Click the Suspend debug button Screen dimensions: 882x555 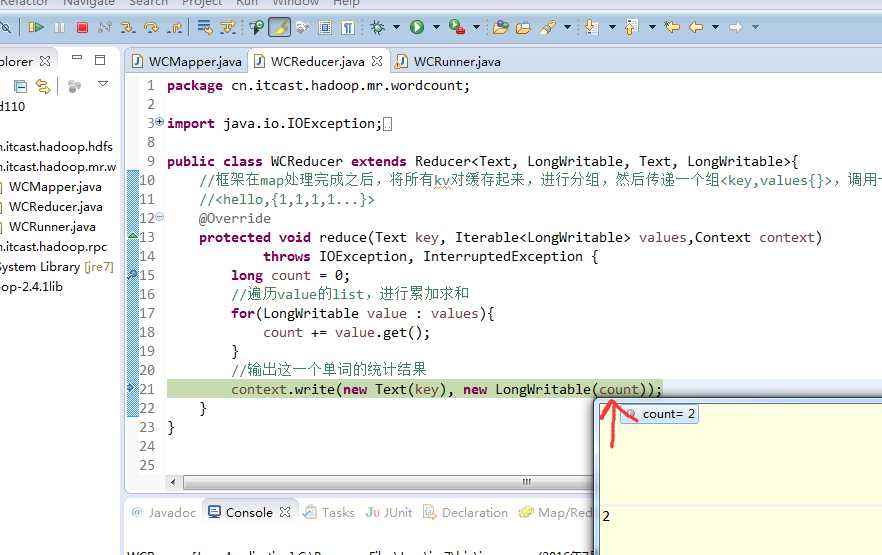[59, 27]
